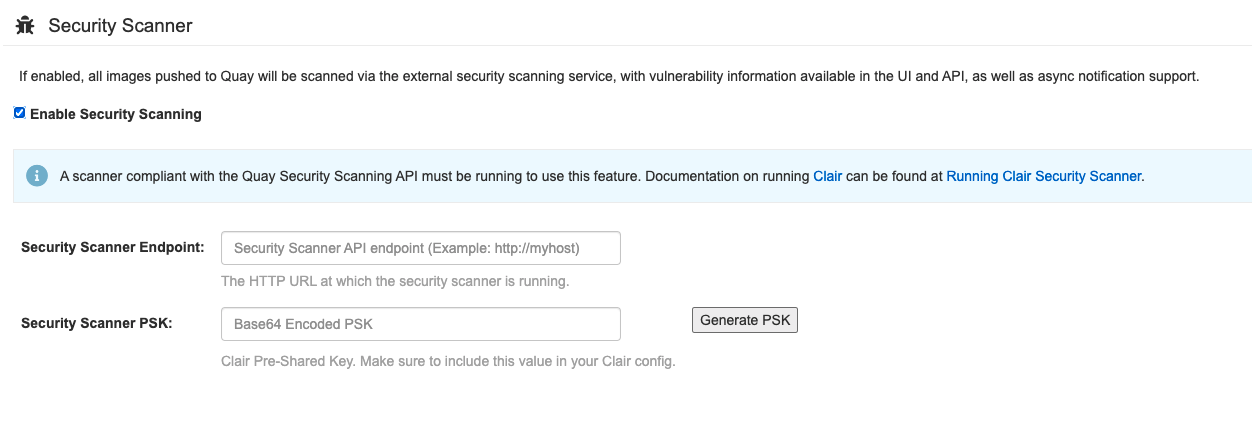Click the description paragraph about images pushed to Quay
Image resolution: width=1252 pixels, height=421 pixels.
tap(300, 76)
